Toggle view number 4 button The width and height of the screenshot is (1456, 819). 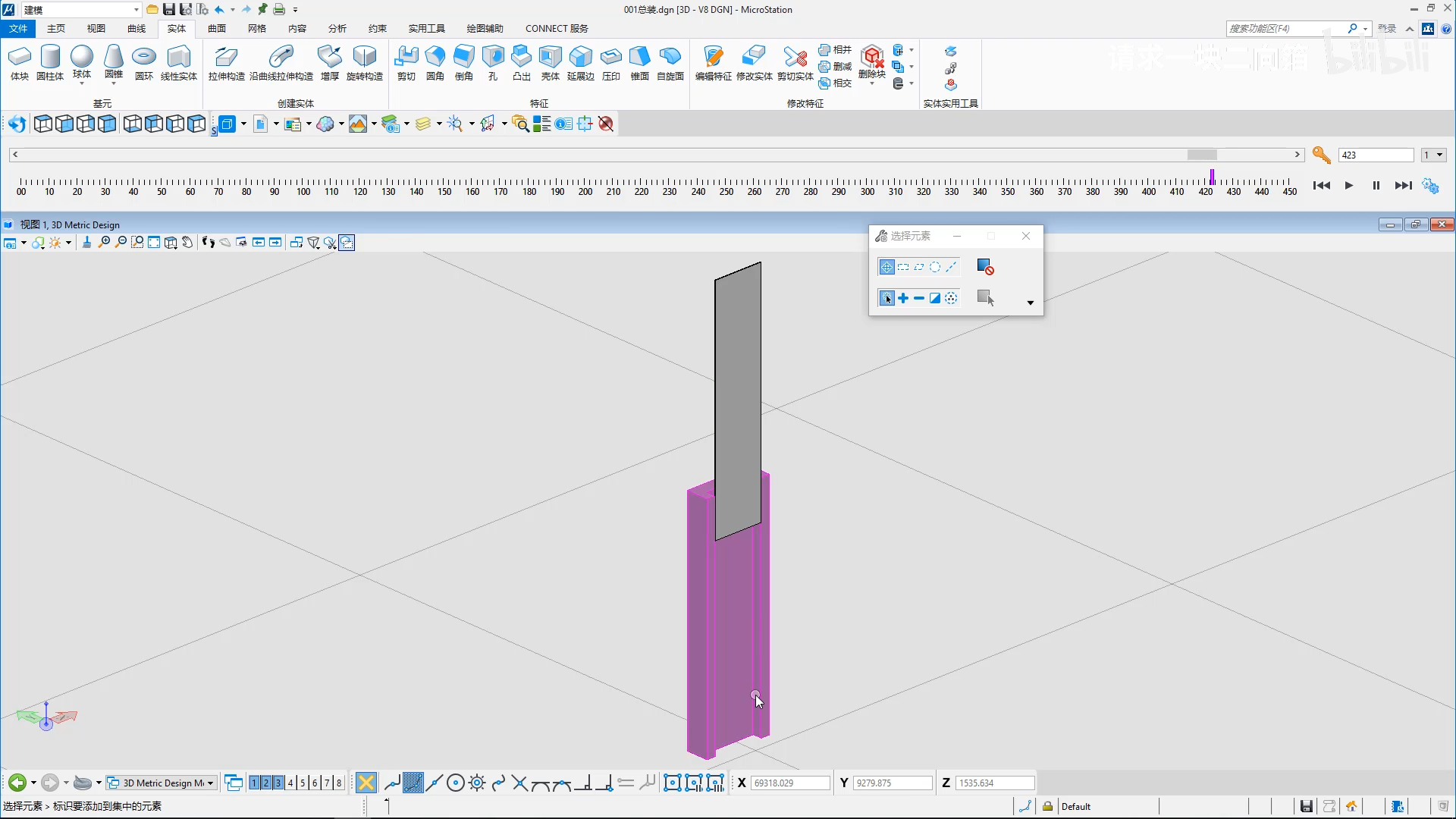pyautogui.click(x=290, y=783)
